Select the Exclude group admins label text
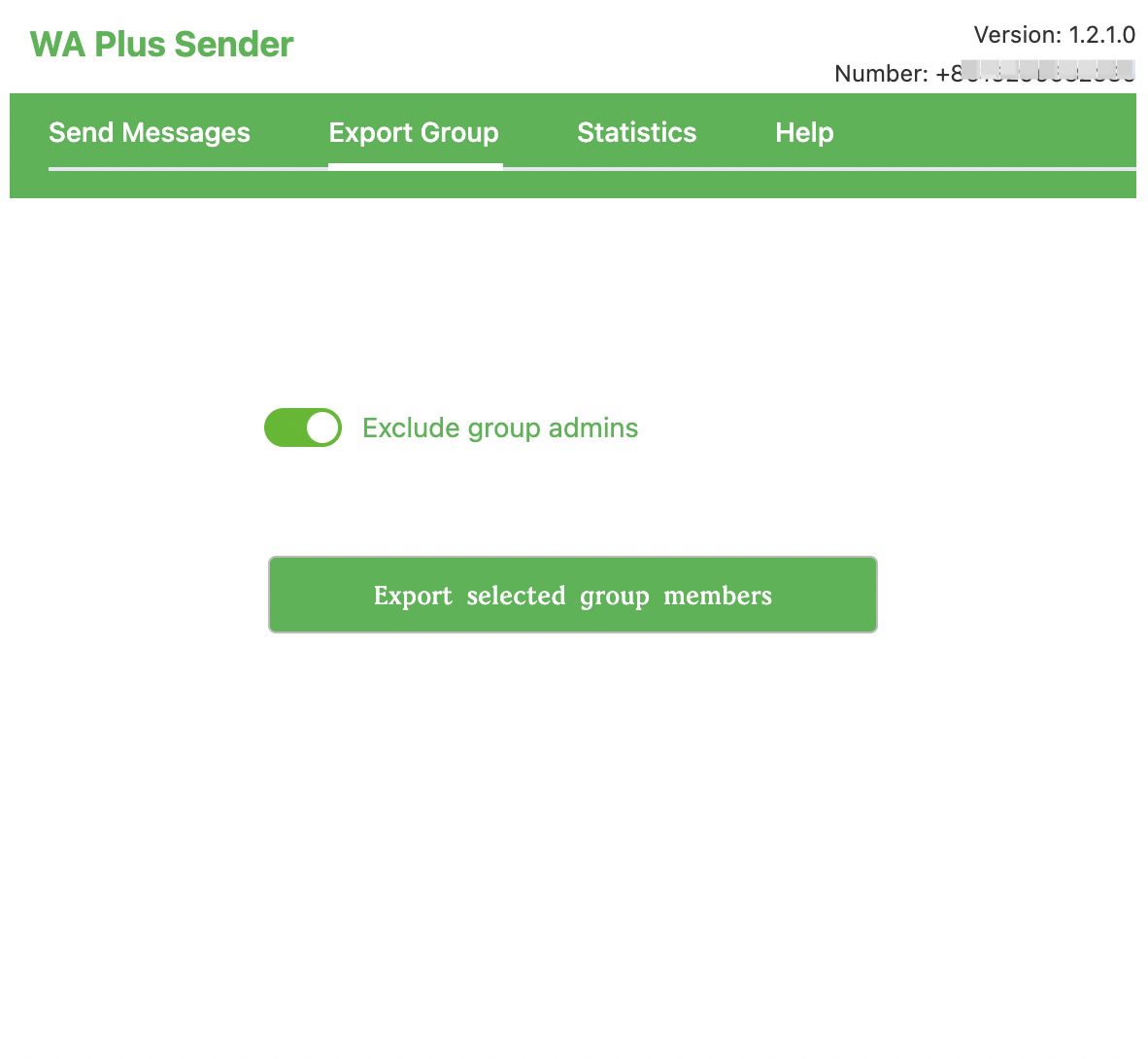Image resolution: width=1148 pixels, height=1059 pixels. [500, 427]
